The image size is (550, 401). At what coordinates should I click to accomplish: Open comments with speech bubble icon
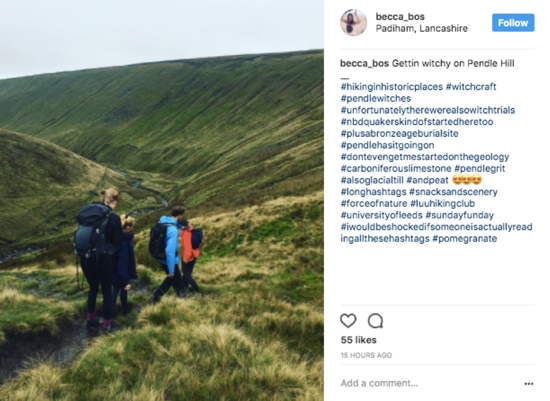click(x=375, y=320)
